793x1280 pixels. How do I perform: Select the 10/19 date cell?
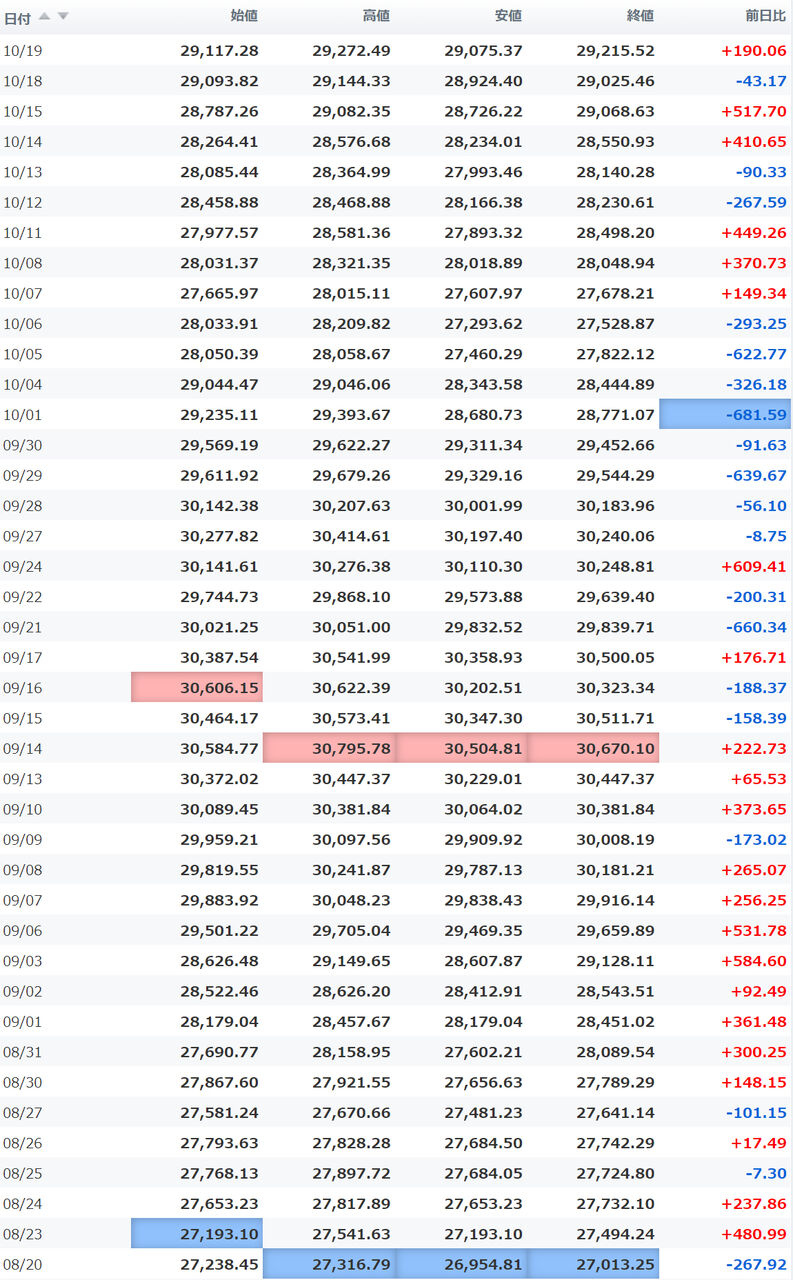pos(23,50)
